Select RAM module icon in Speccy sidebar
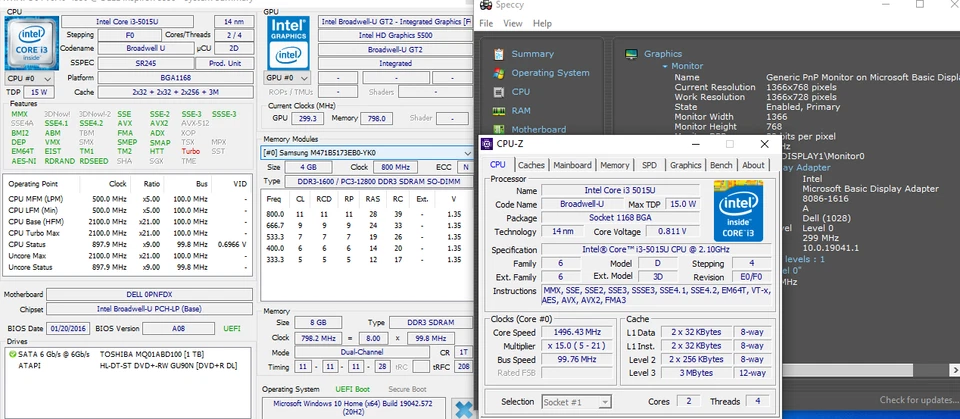 tap(500, 111)
